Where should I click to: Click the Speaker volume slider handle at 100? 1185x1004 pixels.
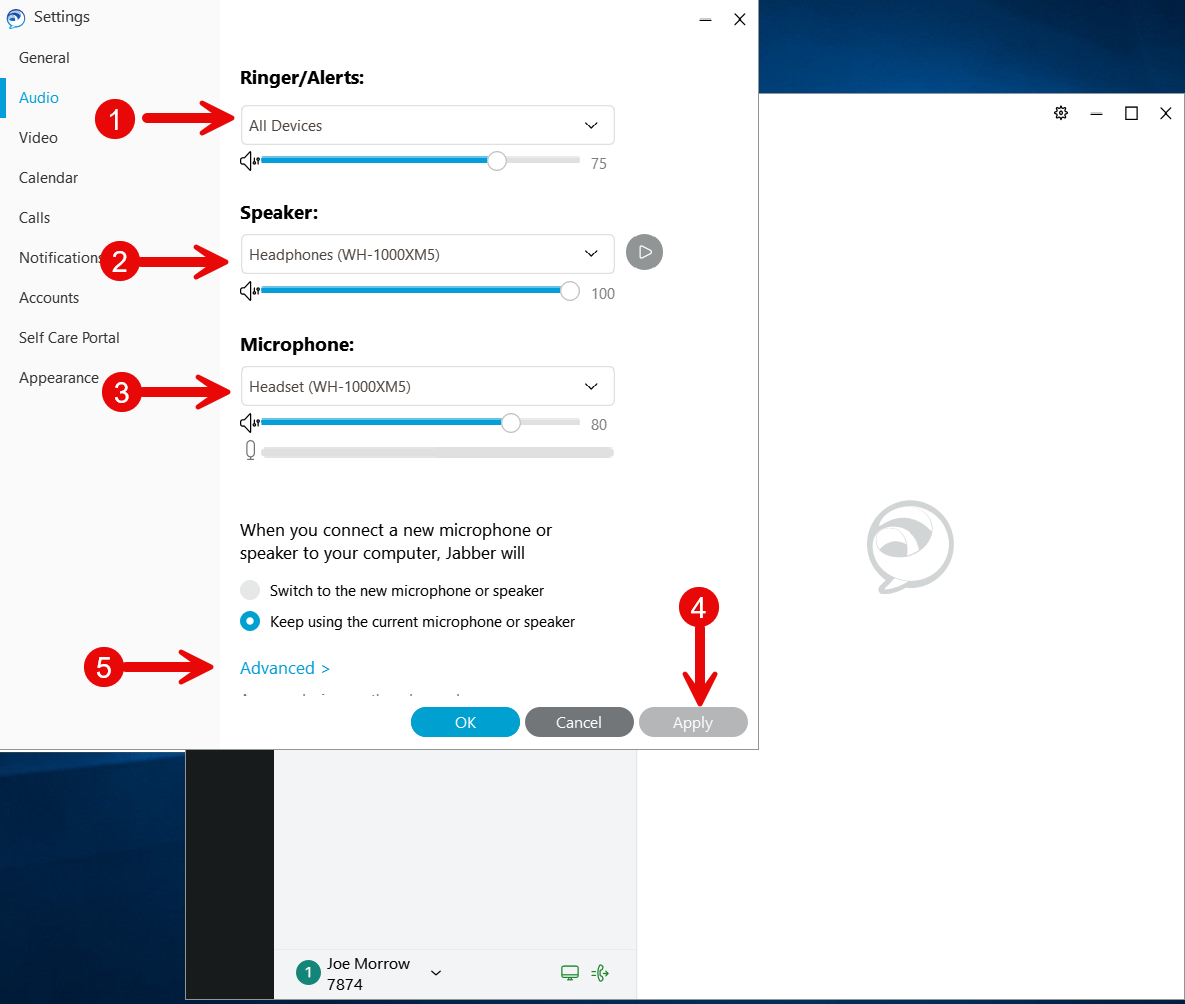click(570, 291)
